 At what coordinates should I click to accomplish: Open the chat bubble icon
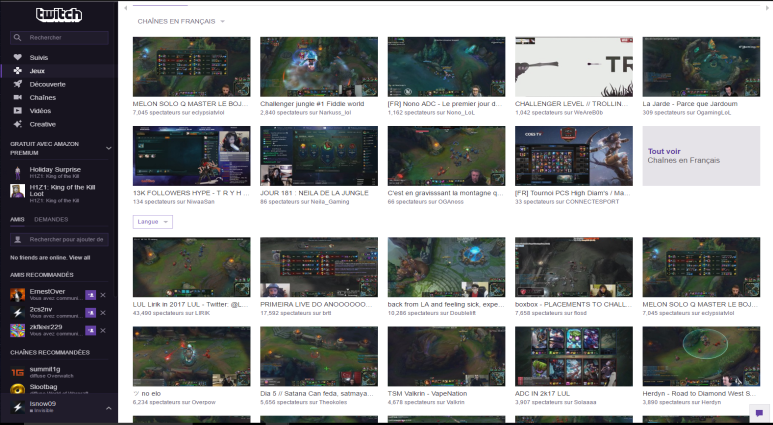tap(759, 413)
